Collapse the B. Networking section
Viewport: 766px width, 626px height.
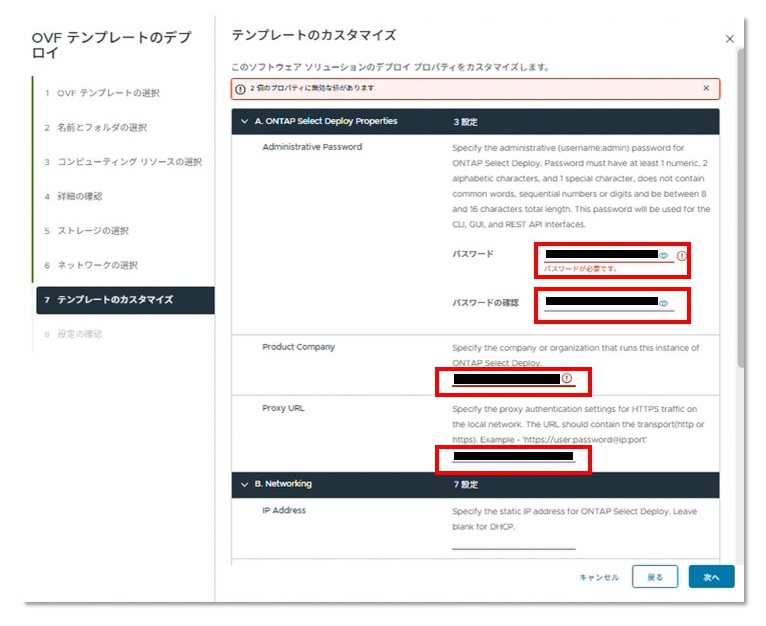[x=244, y=484]
